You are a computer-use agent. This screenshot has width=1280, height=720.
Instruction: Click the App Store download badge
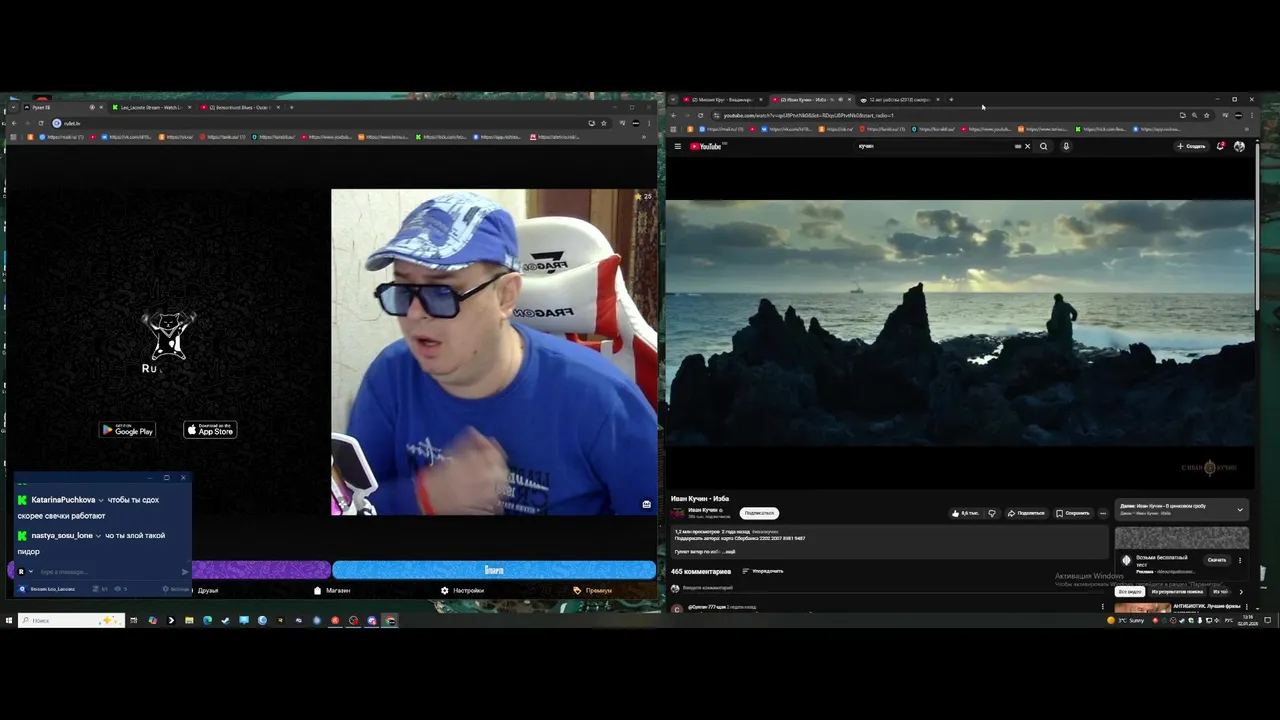click(x=210, y=430)
